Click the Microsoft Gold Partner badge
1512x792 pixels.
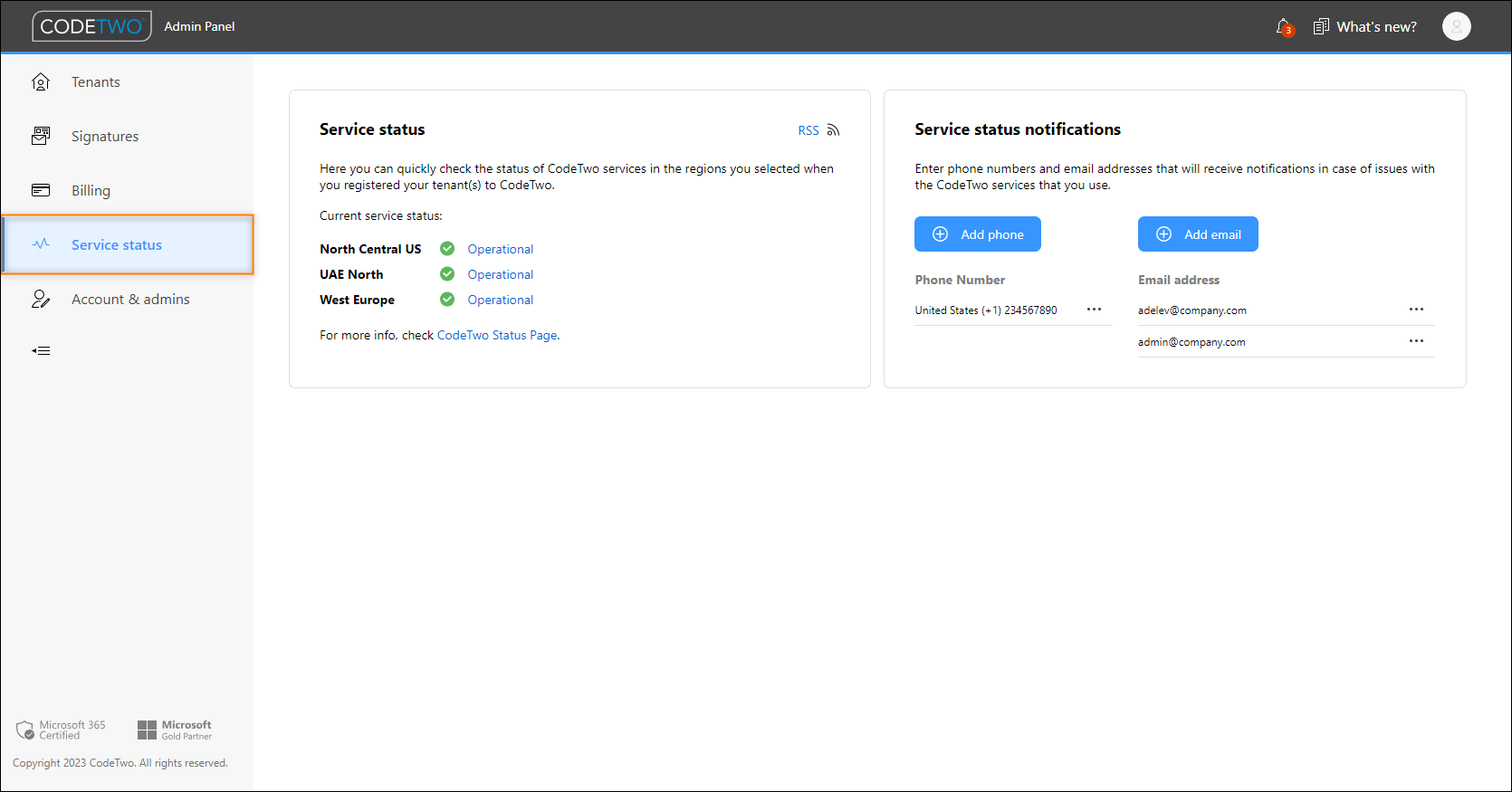[x=175, y=730]
